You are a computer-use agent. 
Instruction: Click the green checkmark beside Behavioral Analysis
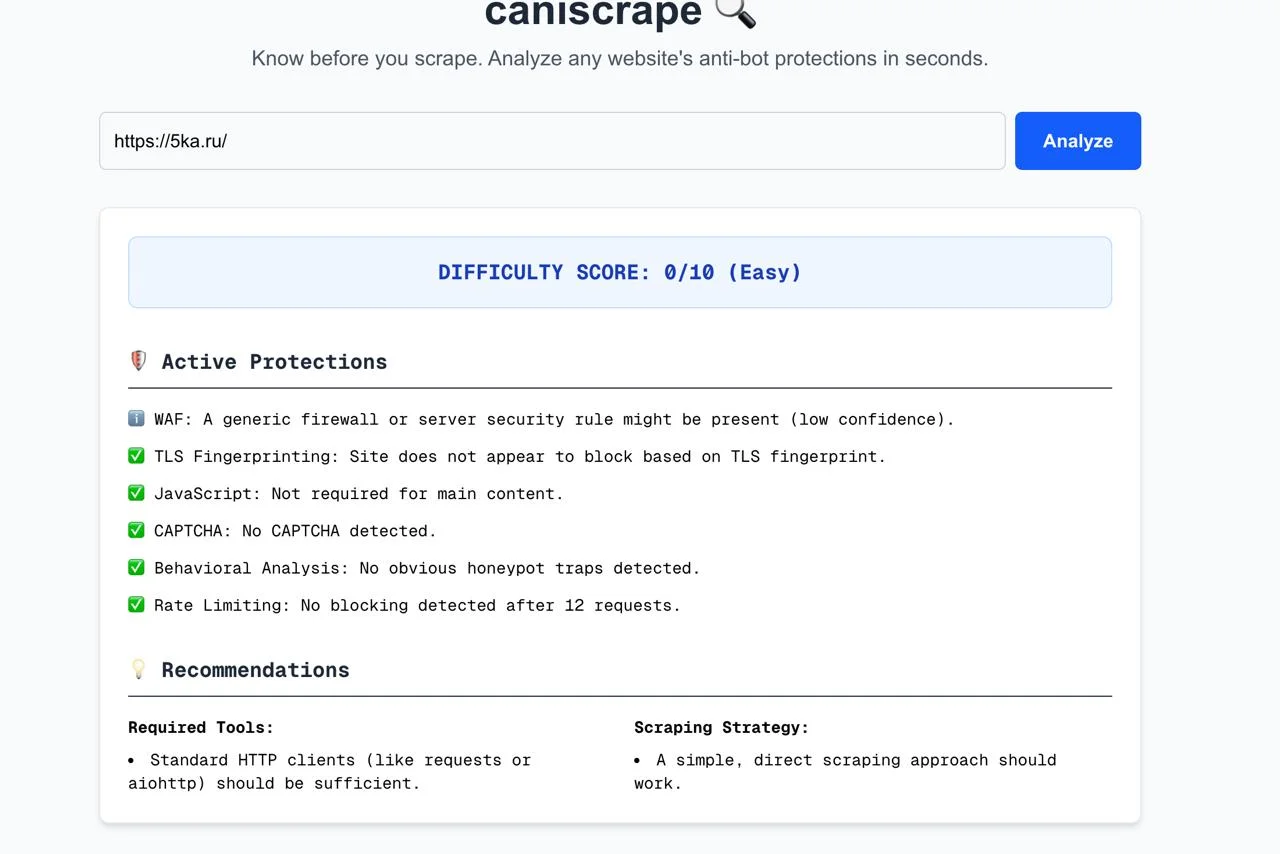(x=137, y=567)
